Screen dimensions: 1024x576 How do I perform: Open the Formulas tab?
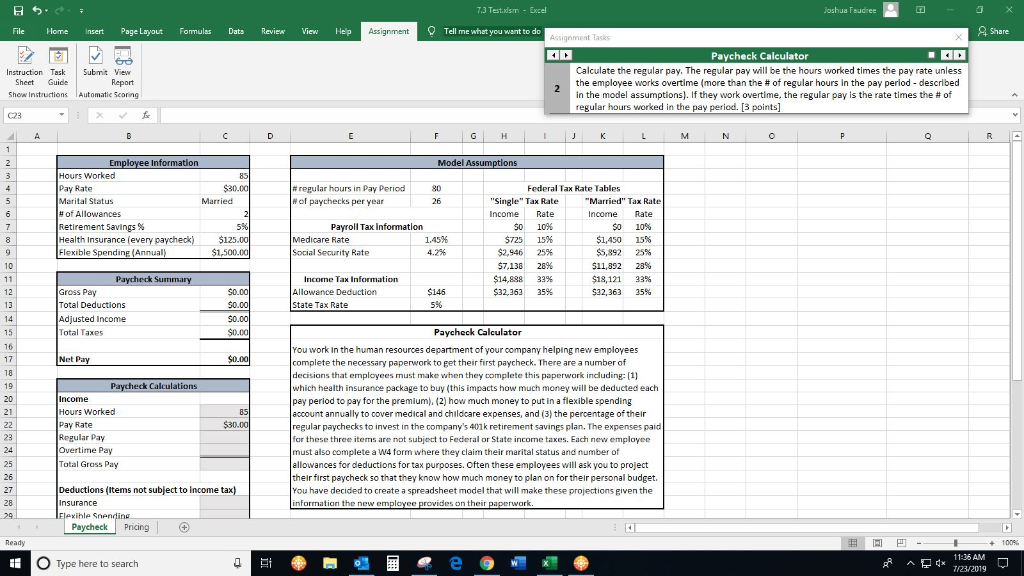[x=195, y=31]
